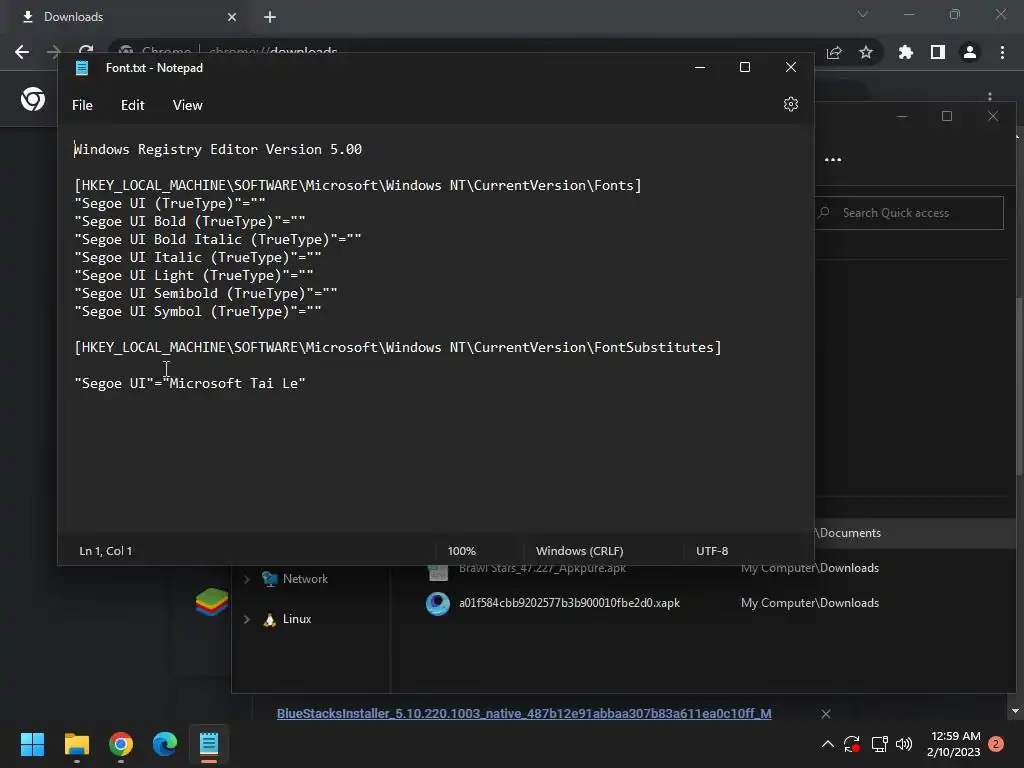Viewport: 1024px width, 768px height.
Task: Click the sync tray icon
Action: click(852, 744)
